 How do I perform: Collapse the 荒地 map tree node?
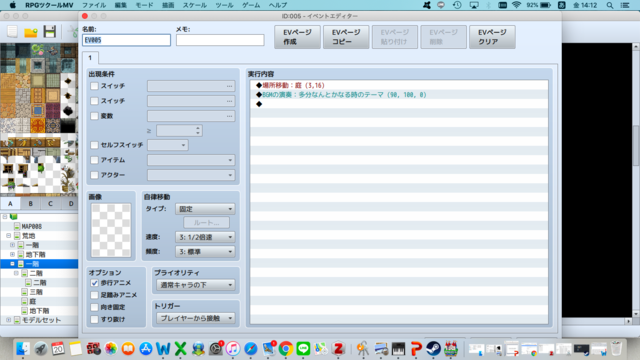[x=9, y=236]
